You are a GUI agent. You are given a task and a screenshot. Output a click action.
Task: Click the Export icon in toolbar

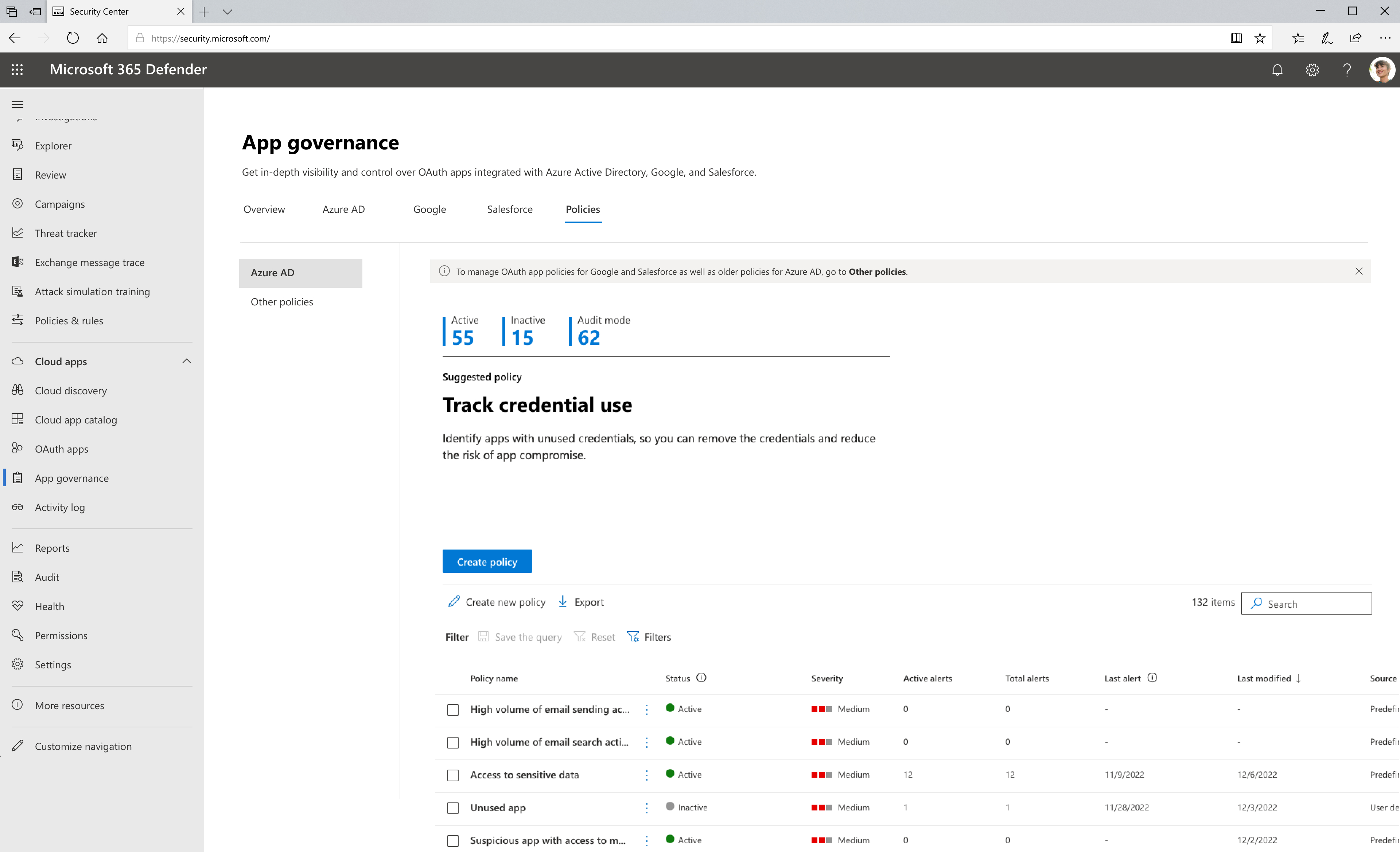[x=563, y=601]
